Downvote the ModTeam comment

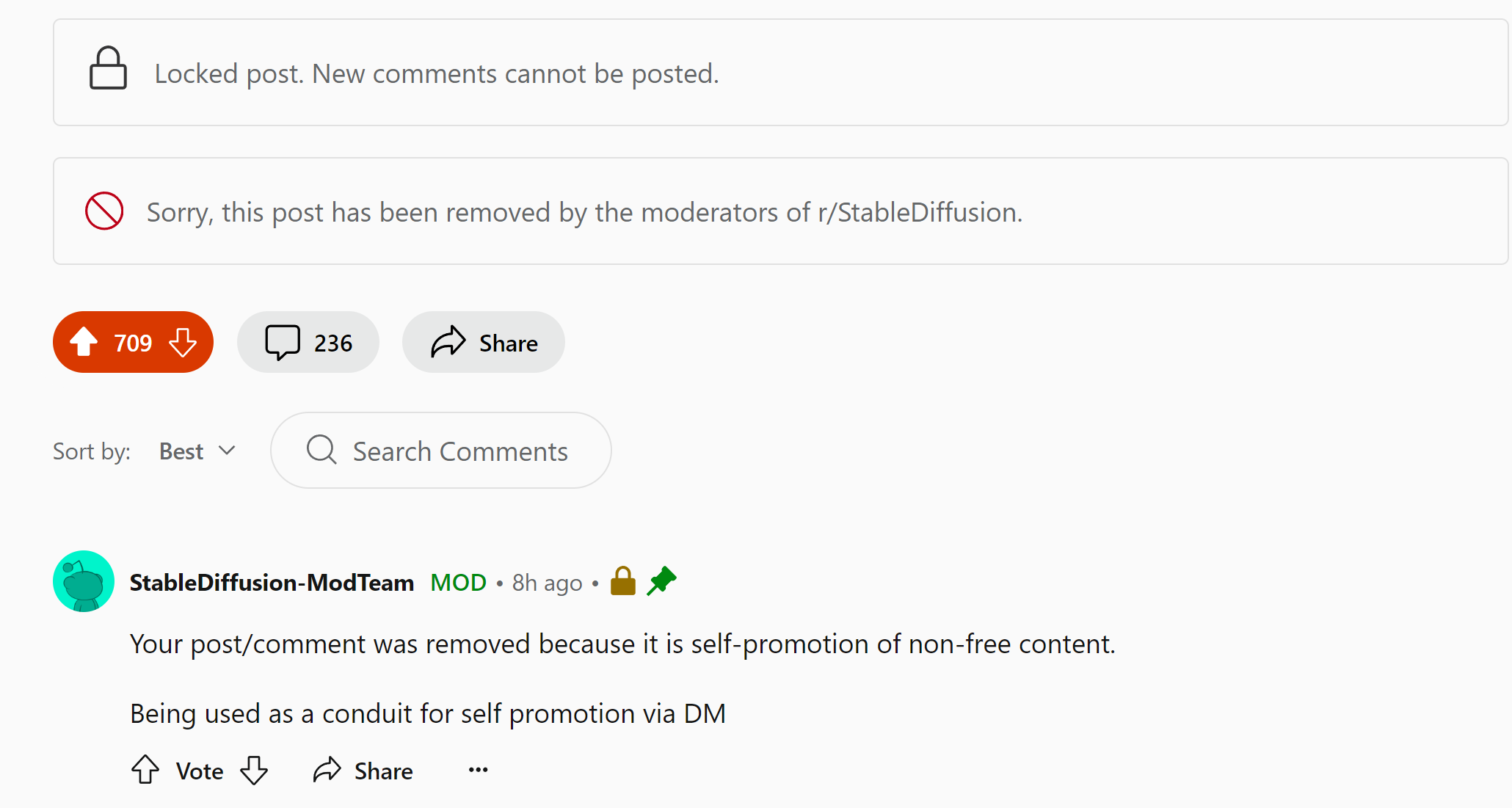[x=254, y=770]
